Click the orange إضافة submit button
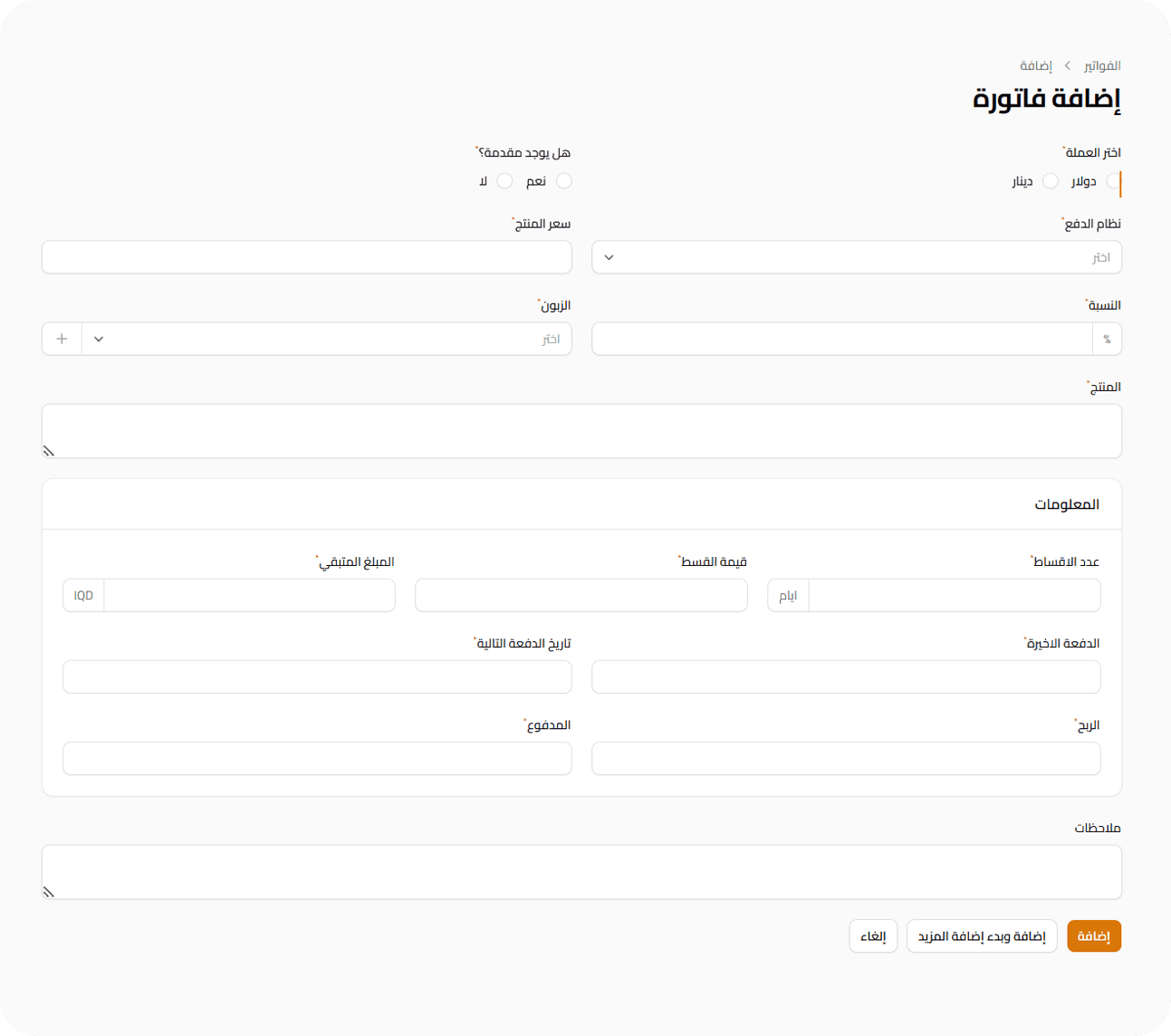Screen dimensions: 1171x1036 1094,935
